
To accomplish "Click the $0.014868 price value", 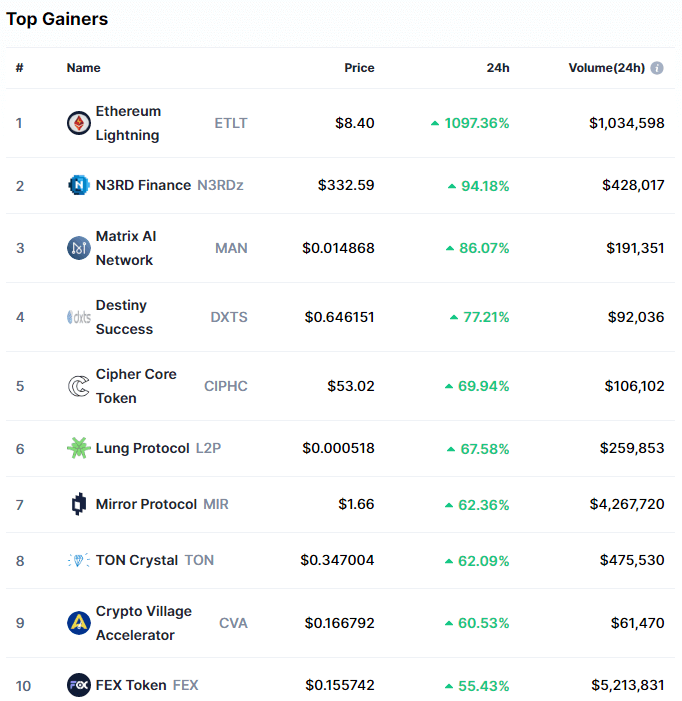I will 338,248.
